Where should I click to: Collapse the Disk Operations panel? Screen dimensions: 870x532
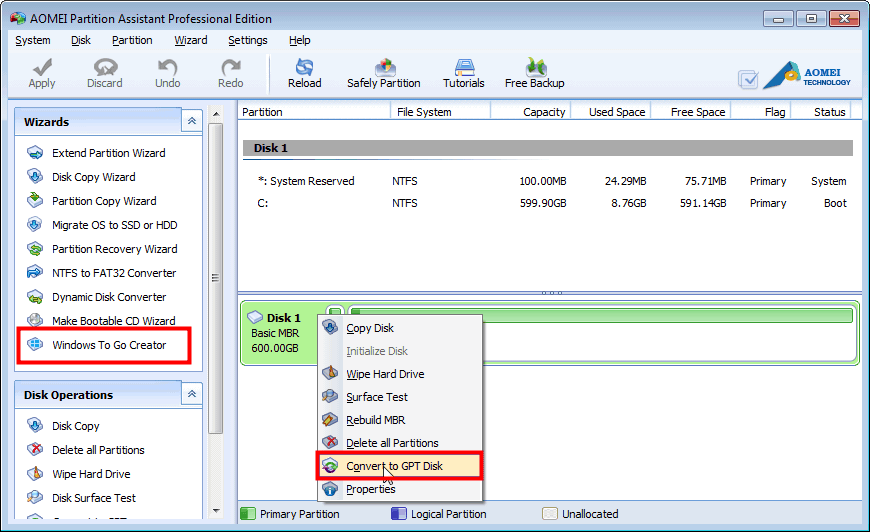pos(191,394)
